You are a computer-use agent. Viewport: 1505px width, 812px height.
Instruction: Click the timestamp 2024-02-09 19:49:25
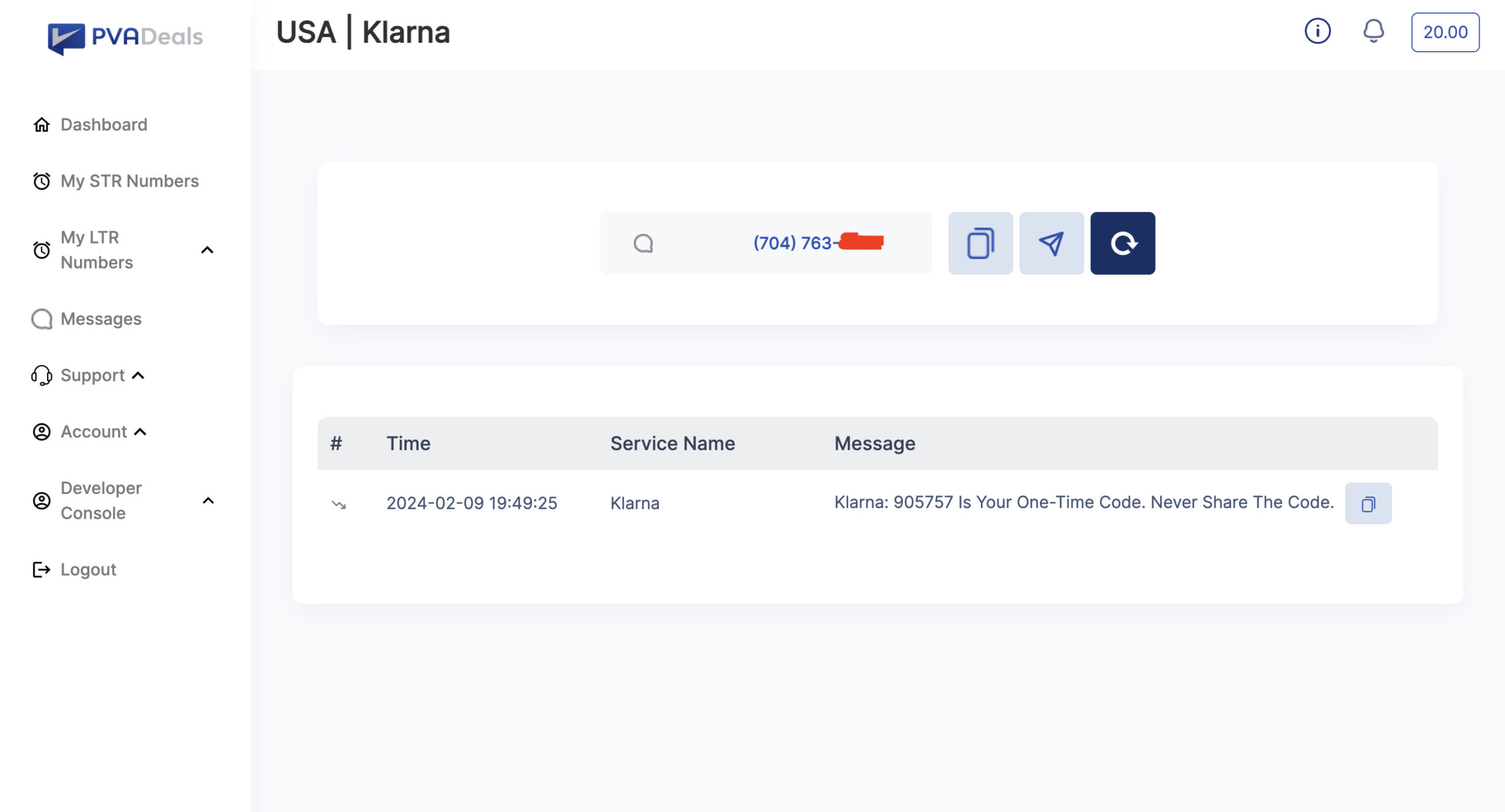(x=471, y=503)
